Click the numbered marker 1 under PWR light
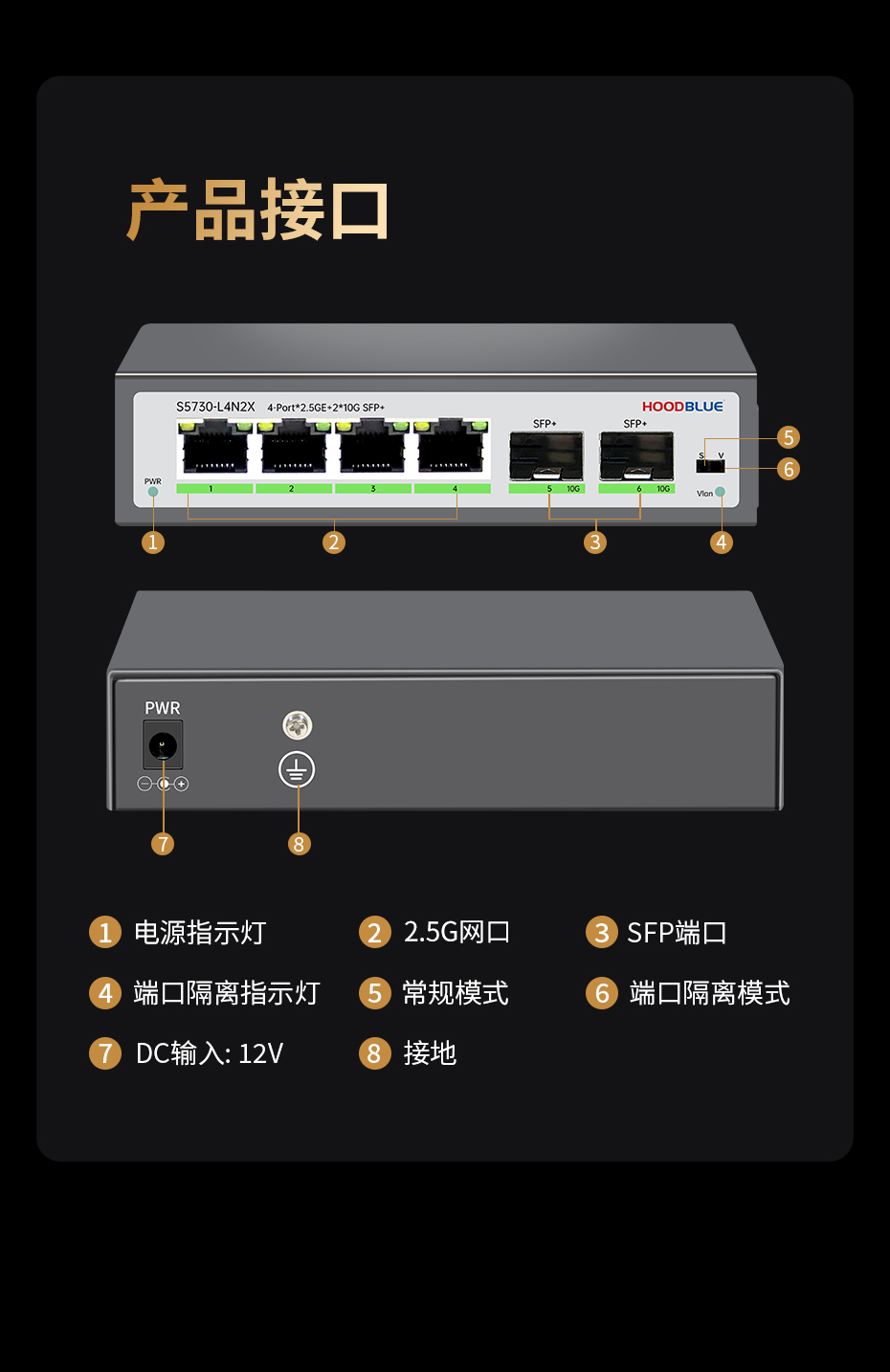The image size is (890, 1372). [x=153, y=542]
